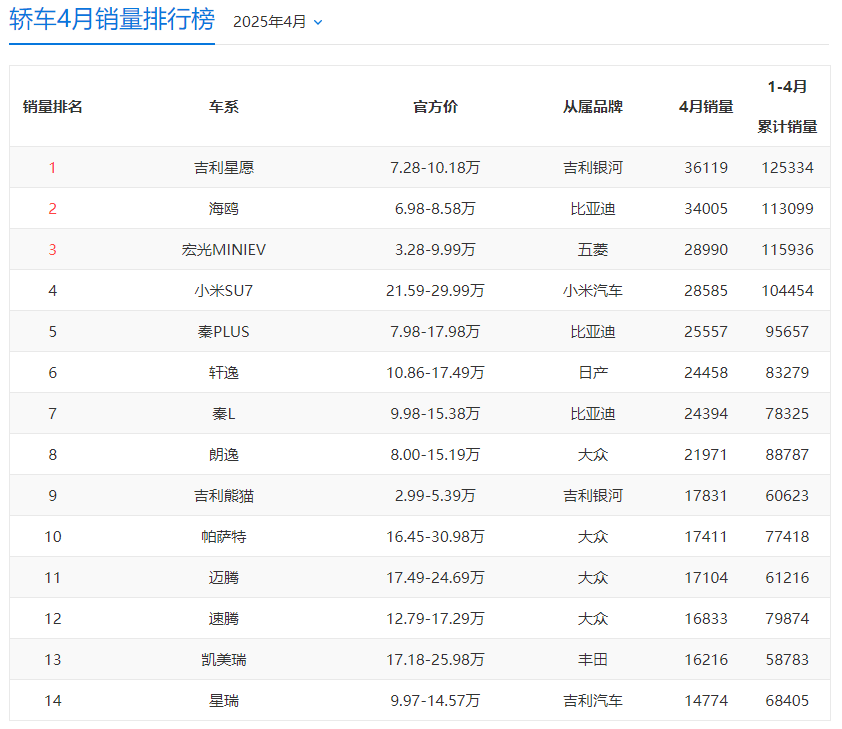This screenshot has height=729, width=842.
Task: Click the 累计销量 column header
Action: [x=787, y=127]
